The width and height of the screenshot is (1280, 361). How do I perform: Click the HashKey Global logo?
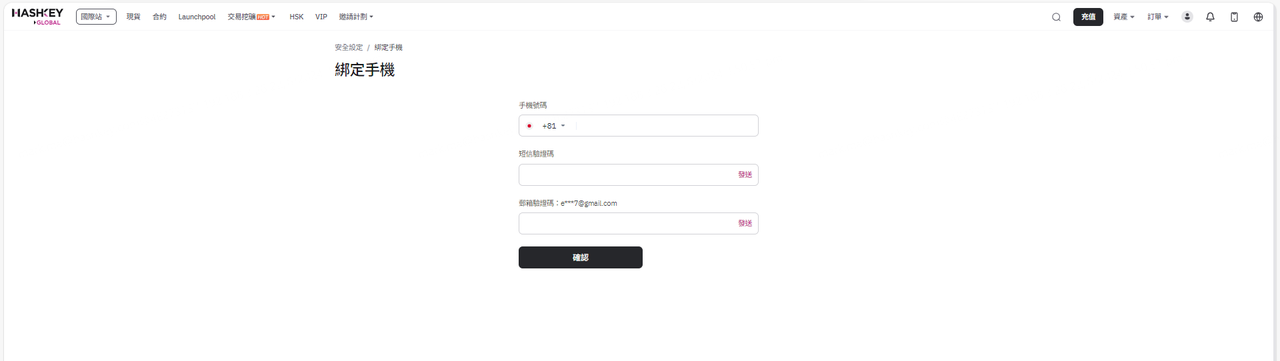click(36, 17)
